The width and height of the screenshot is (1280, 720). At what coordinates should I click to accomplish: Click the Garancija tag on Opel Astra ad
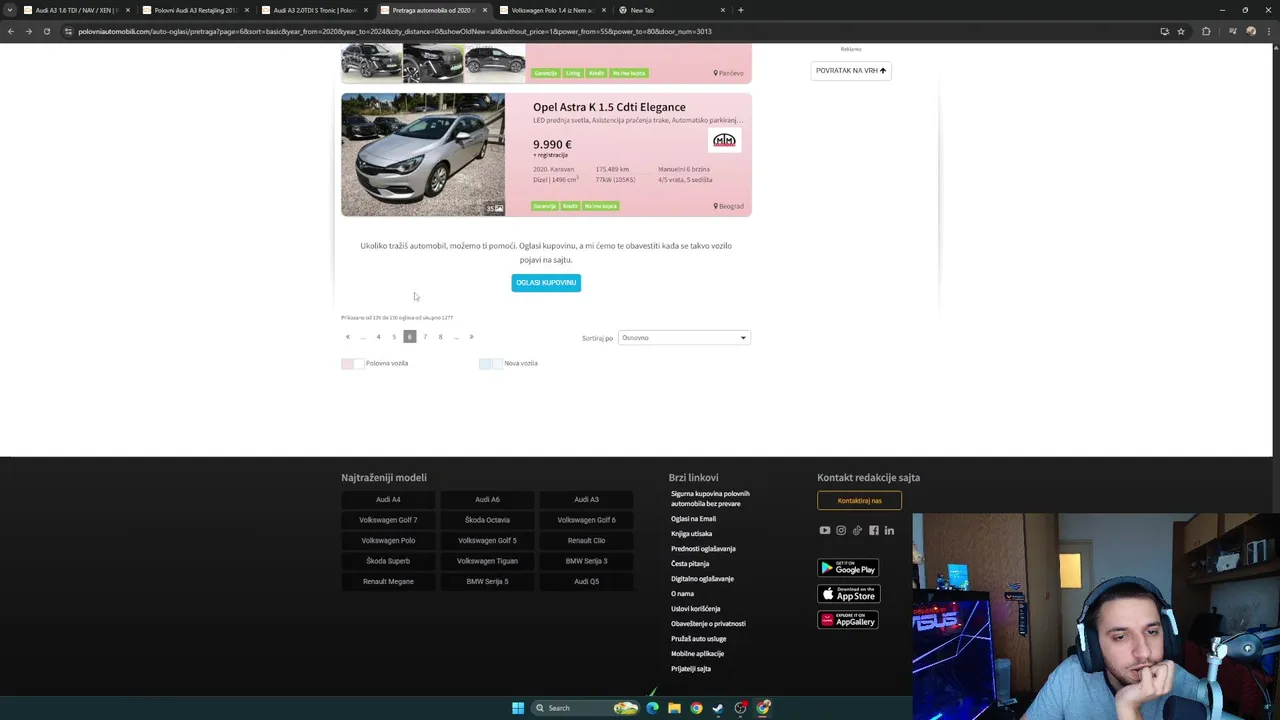tap(545, 206)
